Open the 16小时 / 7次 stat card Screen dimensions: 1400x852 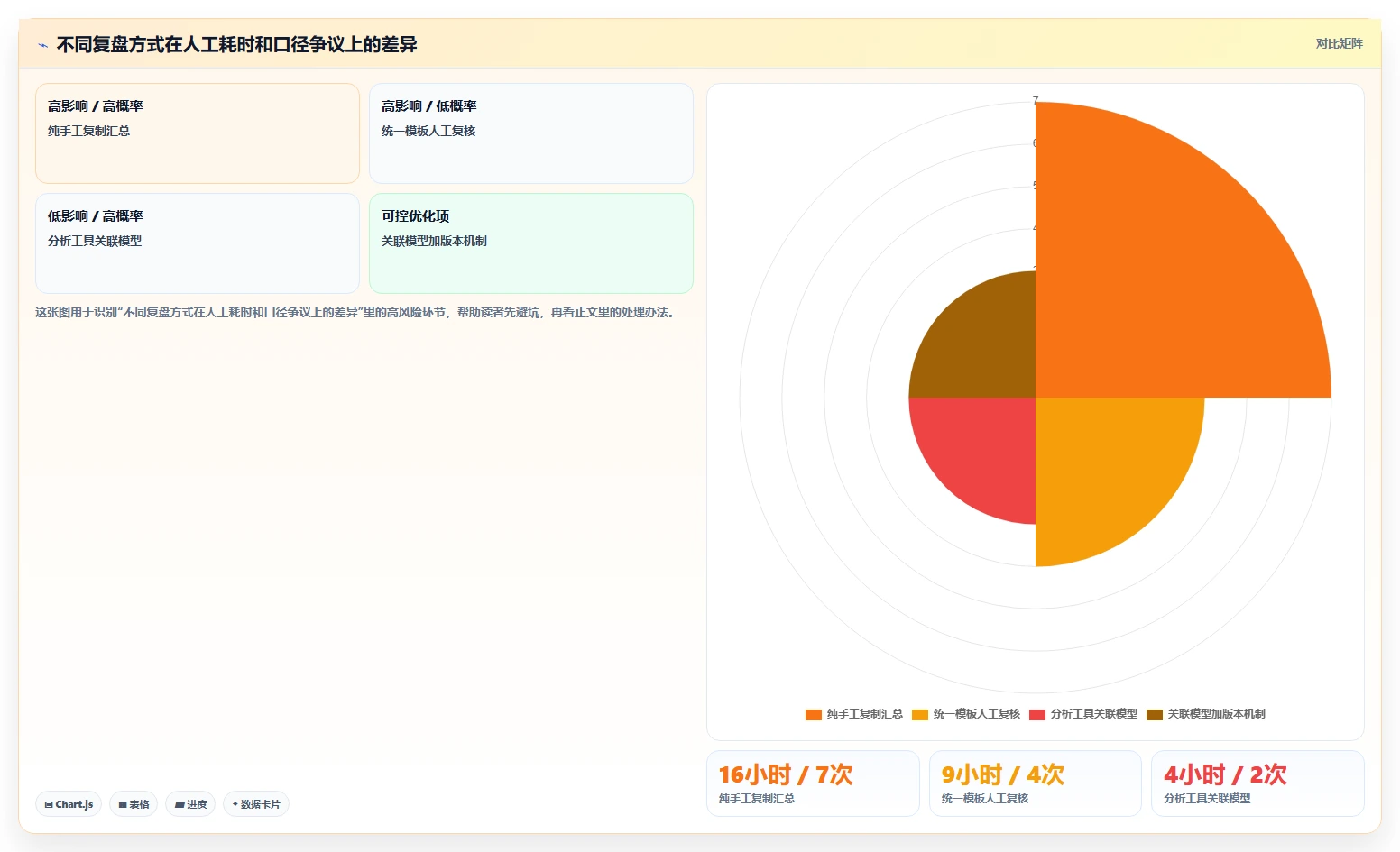(813, 783)
